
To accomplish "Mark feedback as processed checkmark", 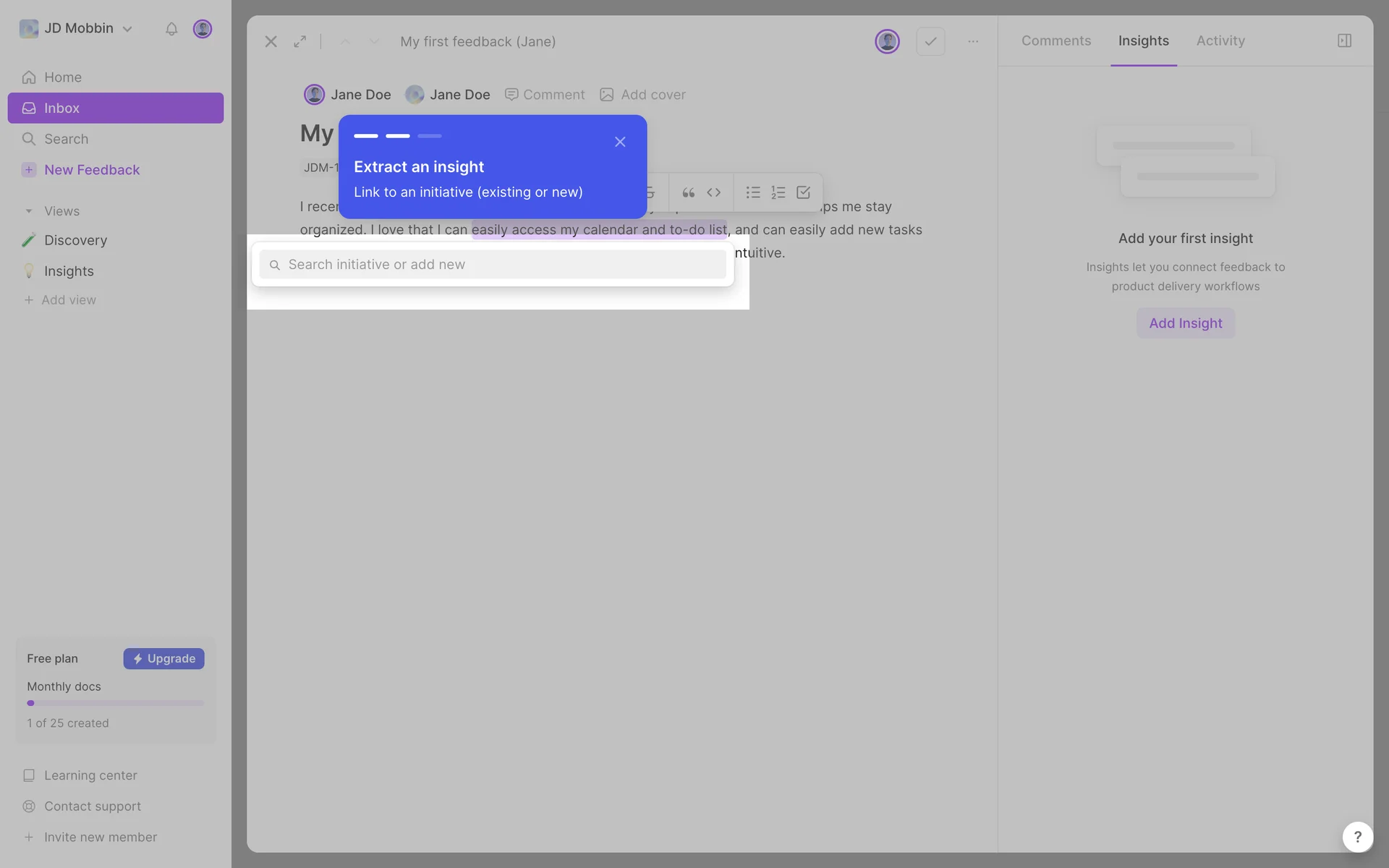I will point(930,41).
